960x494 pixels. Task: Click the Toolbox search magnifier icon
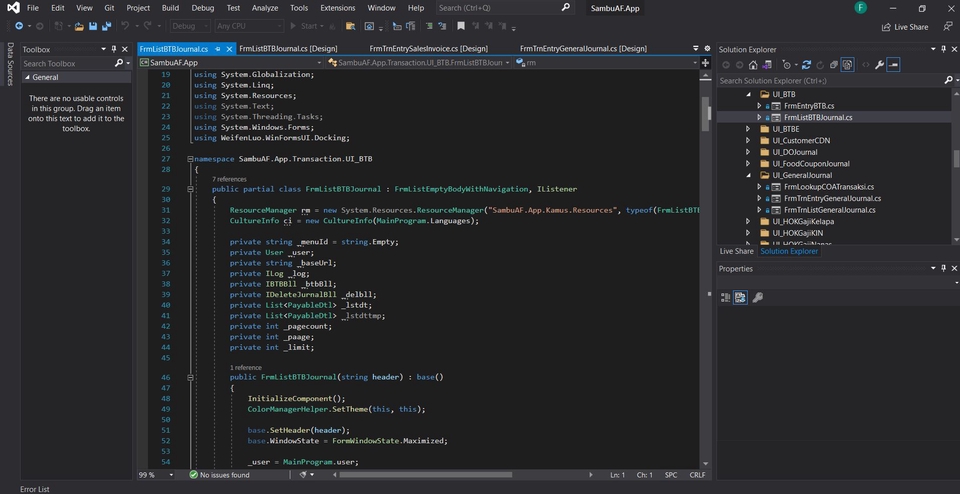[119, 63]
